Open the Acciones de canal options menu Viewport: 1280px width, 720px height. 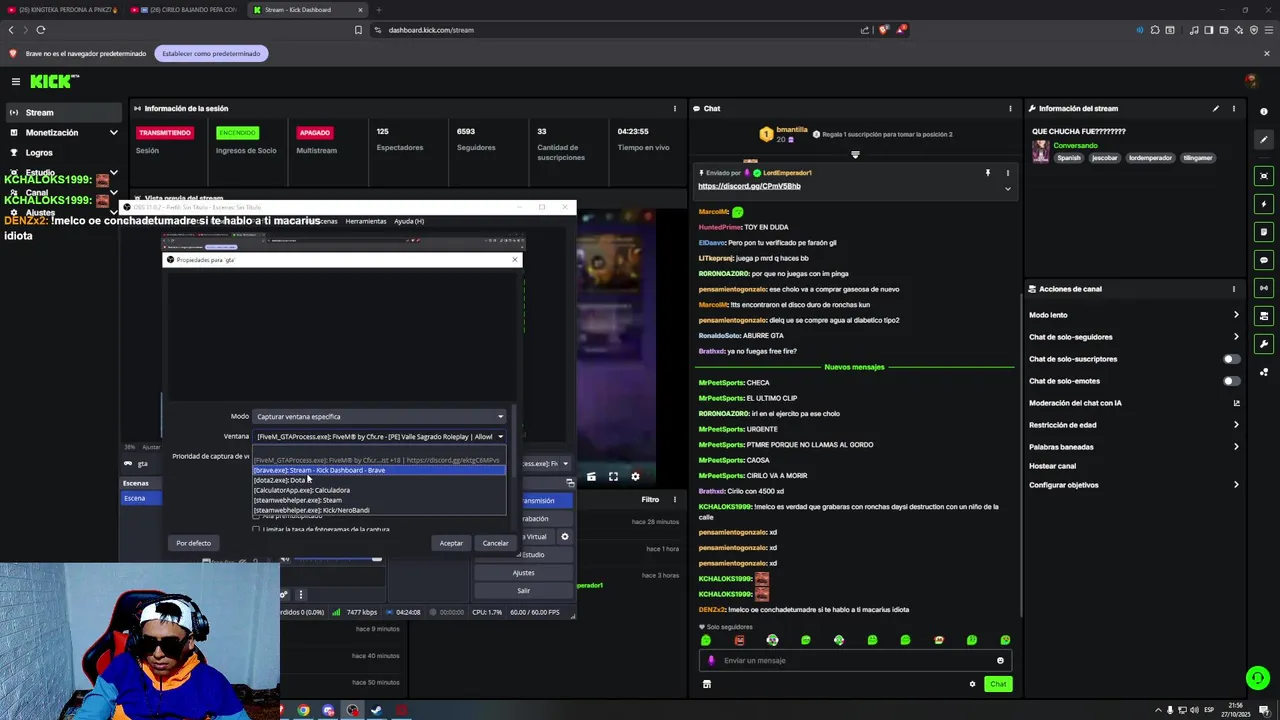pos(1233,289)
